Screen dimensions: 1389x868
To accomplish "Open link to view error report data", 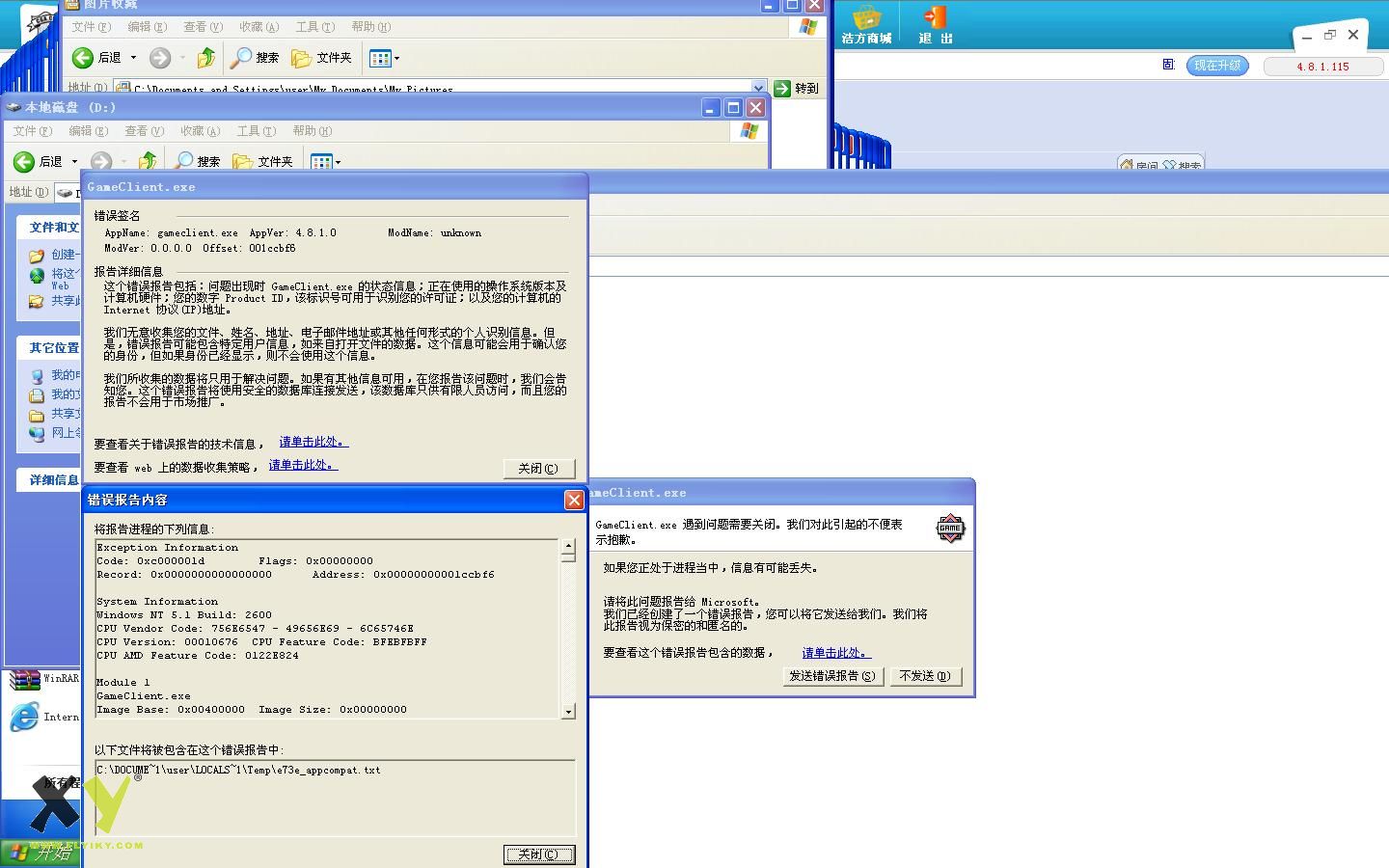I will pyautogui.click(x=836, y=653).
